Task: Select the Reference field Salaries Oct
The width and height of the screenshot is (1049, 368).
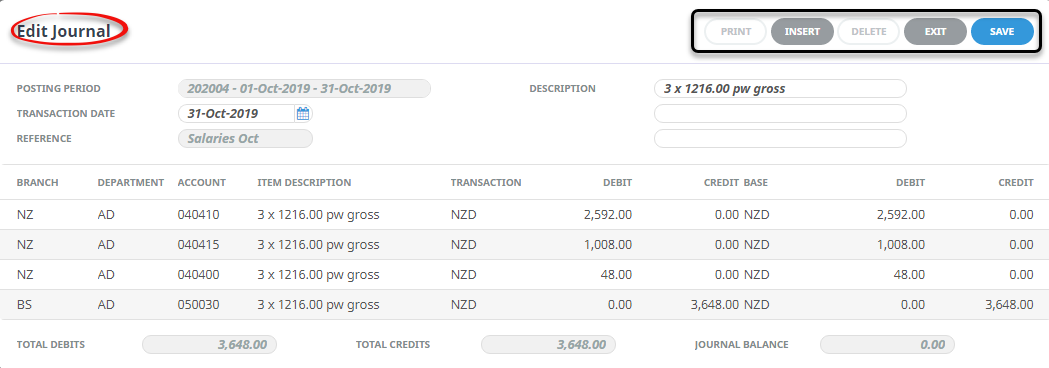Action: (245, 139)
